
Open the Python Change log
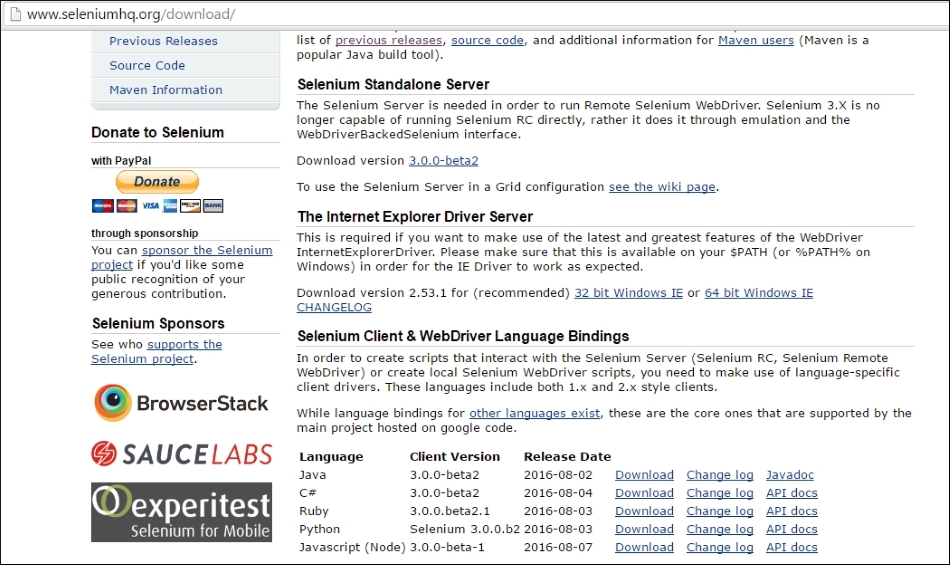(x=720, y=529)
